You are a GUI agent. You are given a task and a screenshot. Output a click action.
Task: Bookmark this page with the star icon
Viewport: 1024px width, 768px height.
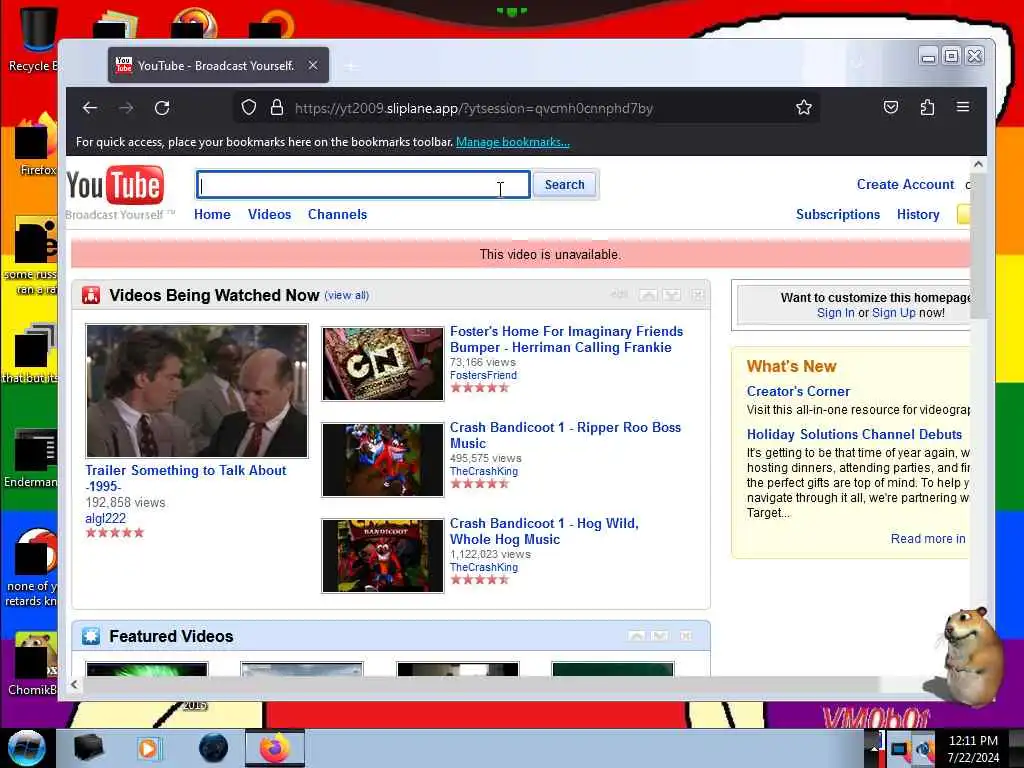[804, 107]
